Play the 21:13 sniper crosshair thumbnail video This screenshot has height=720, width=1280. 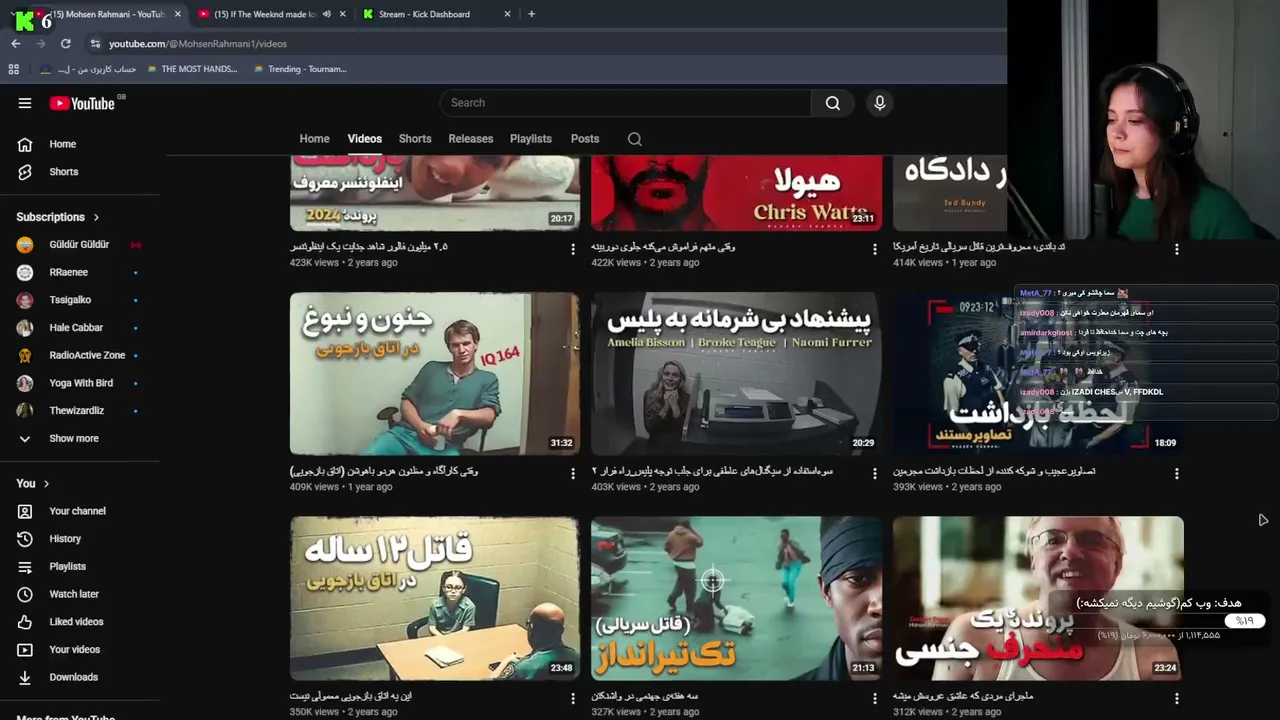(736, 598)
